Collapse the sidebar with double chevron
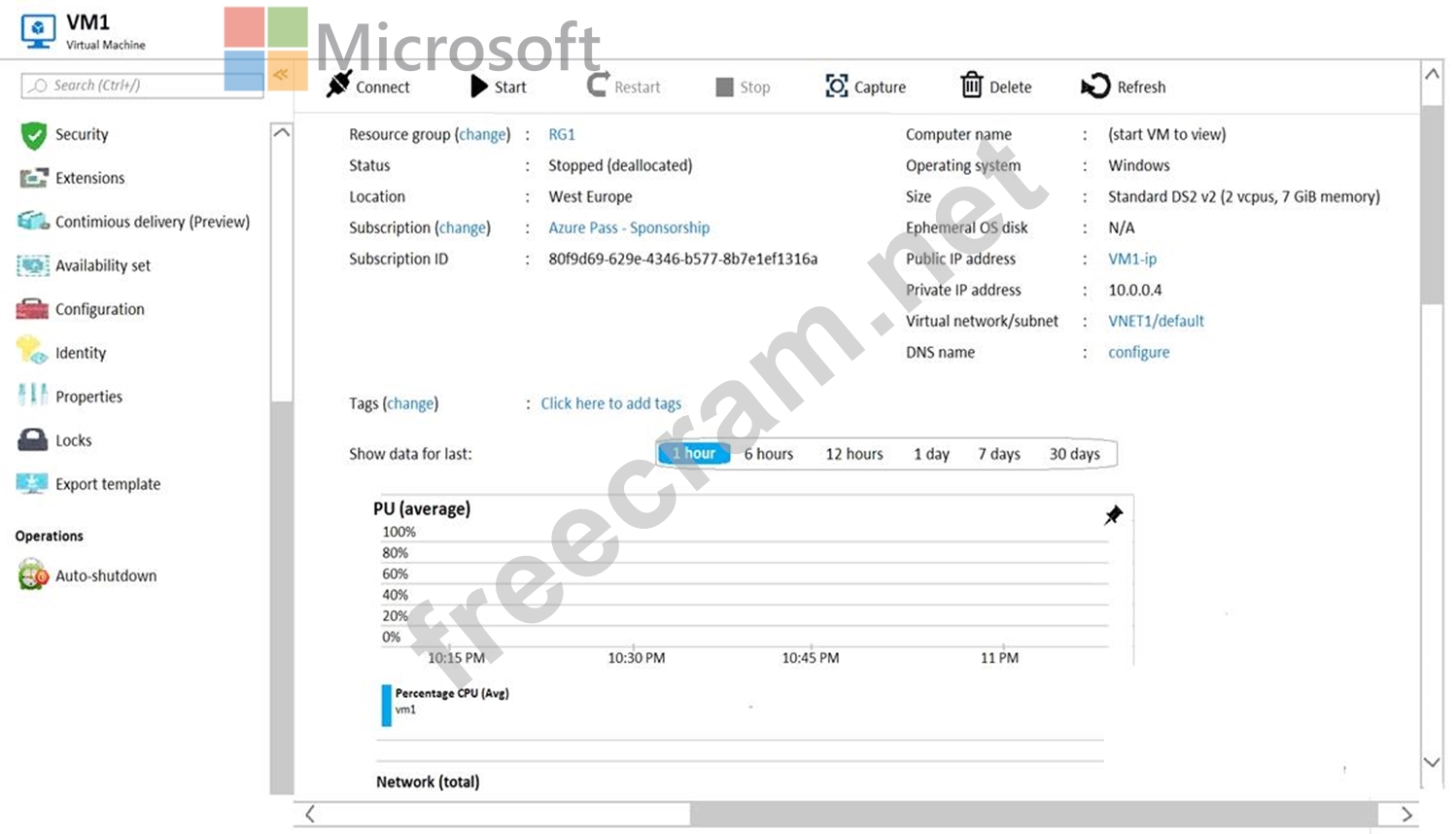The height and width of the screenshot is (834, 1456). [x=281, y=74]
